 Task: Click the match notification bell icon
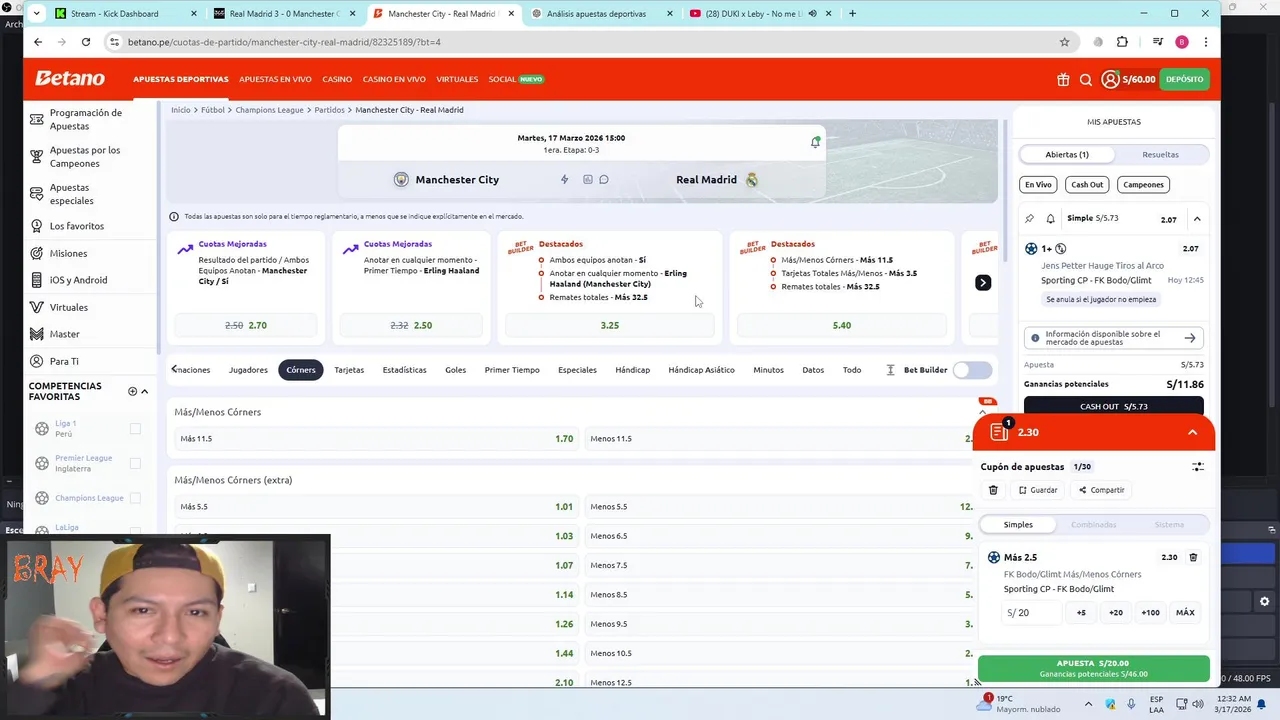[815, 142]
